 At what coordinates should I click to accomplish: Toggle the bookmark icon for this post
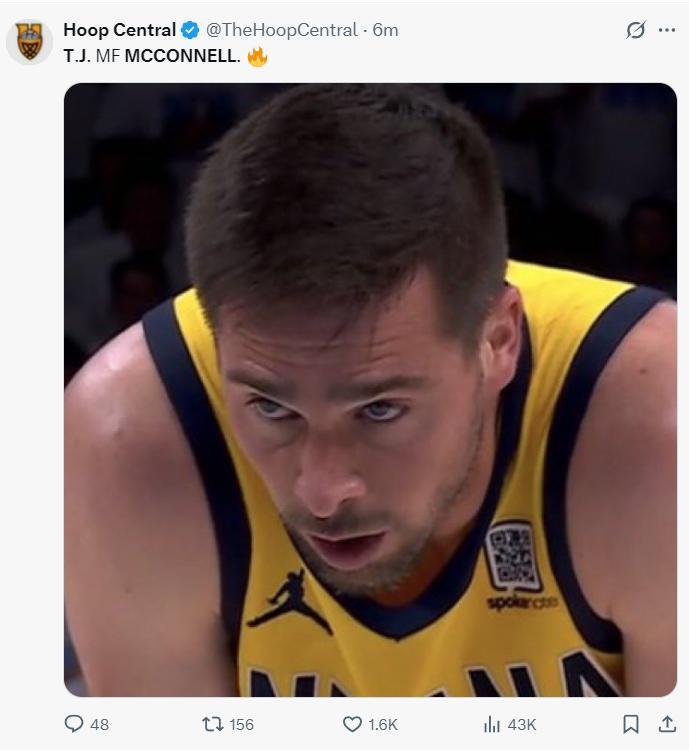click(x=631, y=724)
